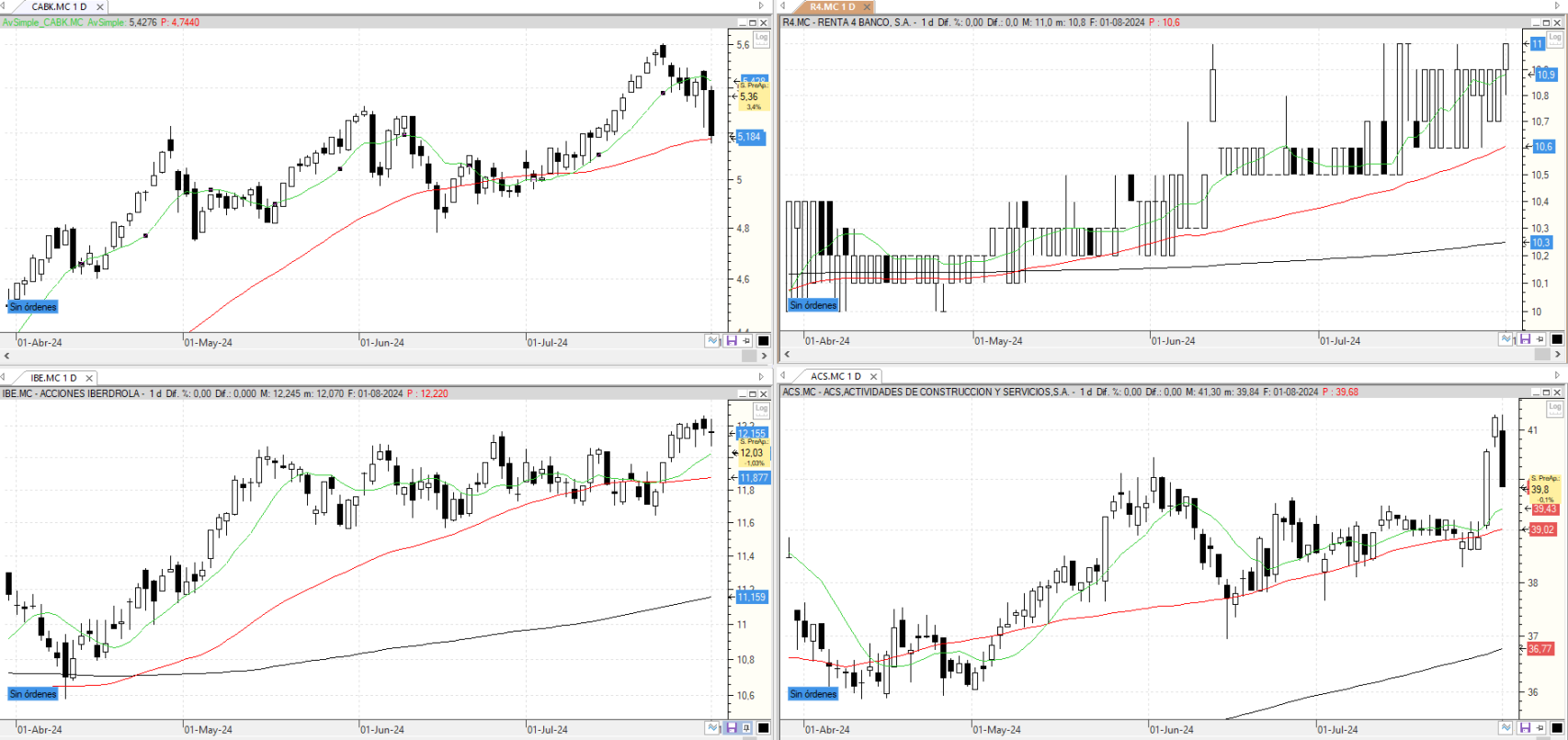
Task: Click 'Sin órdenes' label in CABK.MC chart
Action: (x=33, y=307)
